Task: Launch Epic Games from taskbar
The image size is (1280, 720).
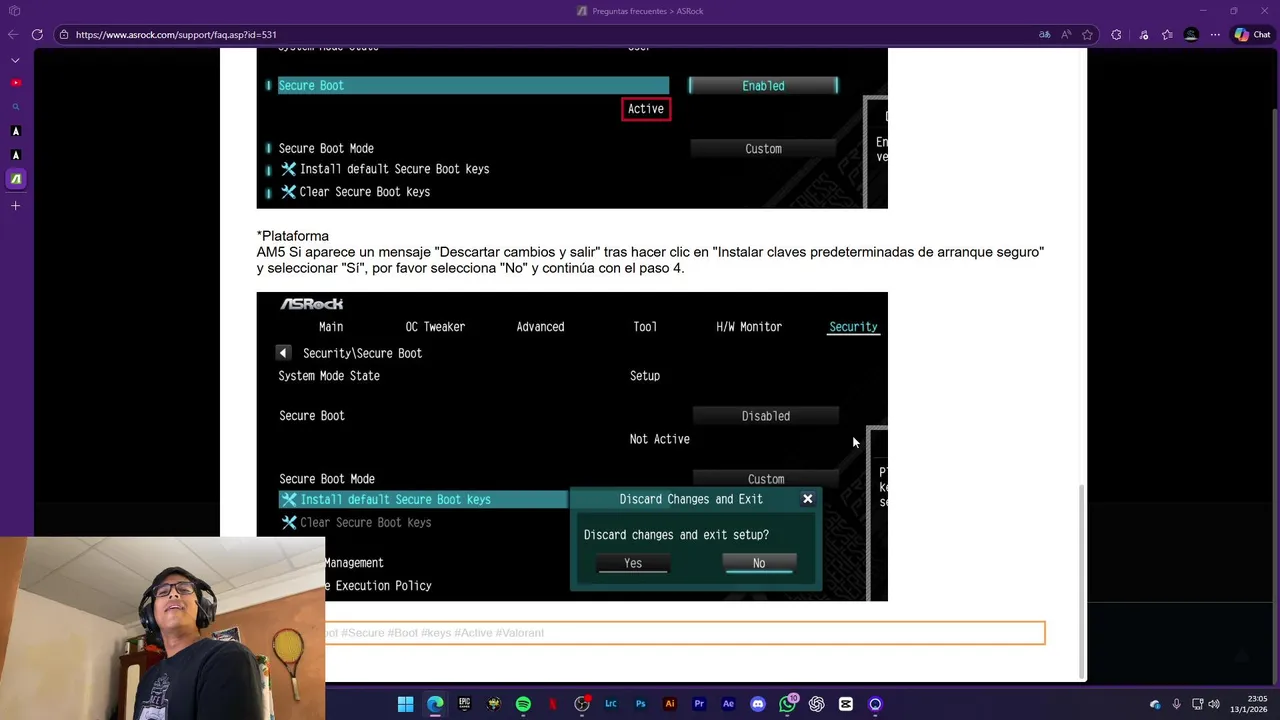Action: [x=464, y=704]
